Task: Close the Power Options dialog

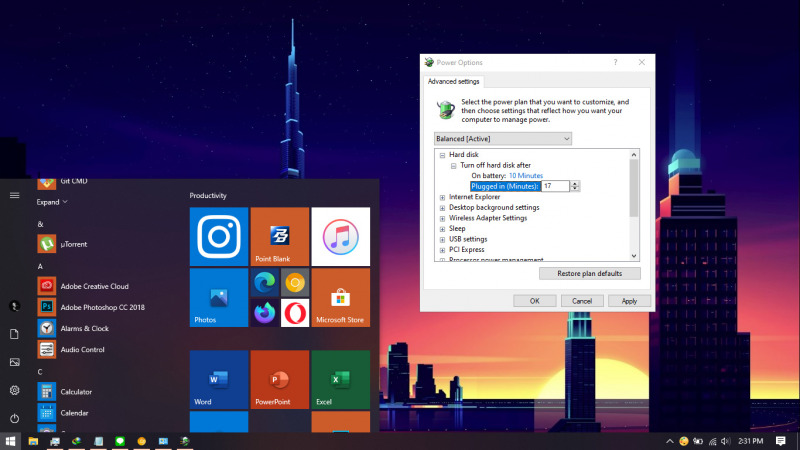Action: tap(642, 62)
